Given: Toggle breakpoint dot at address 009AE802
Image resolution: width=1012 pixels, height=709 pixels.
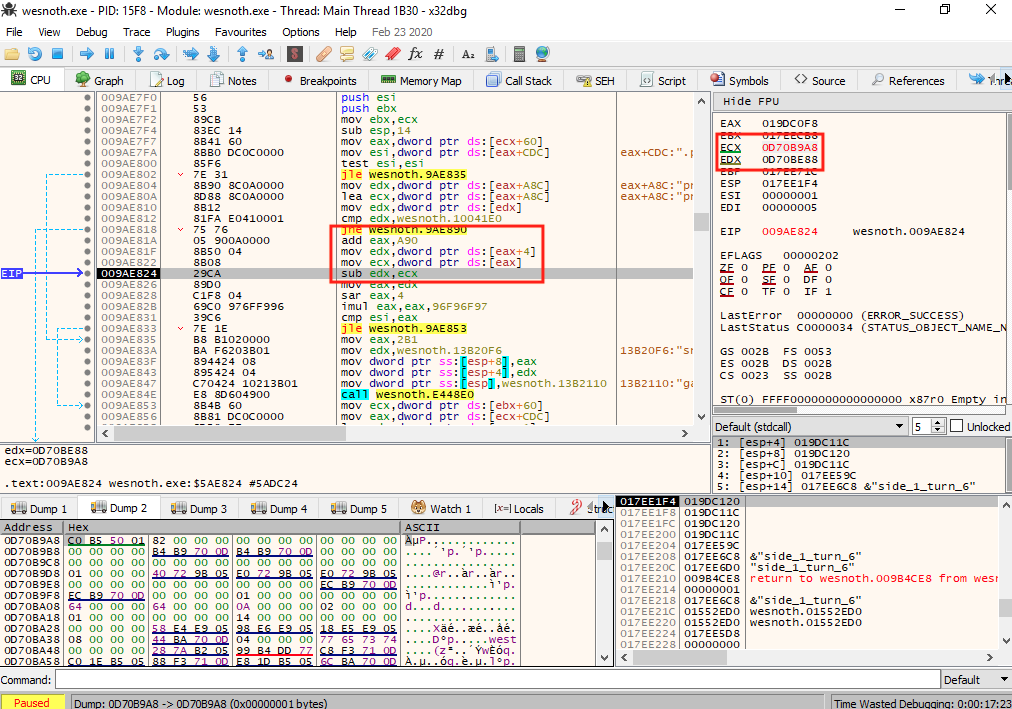Looking at the screenshot, I should click(x=87, y=174).
